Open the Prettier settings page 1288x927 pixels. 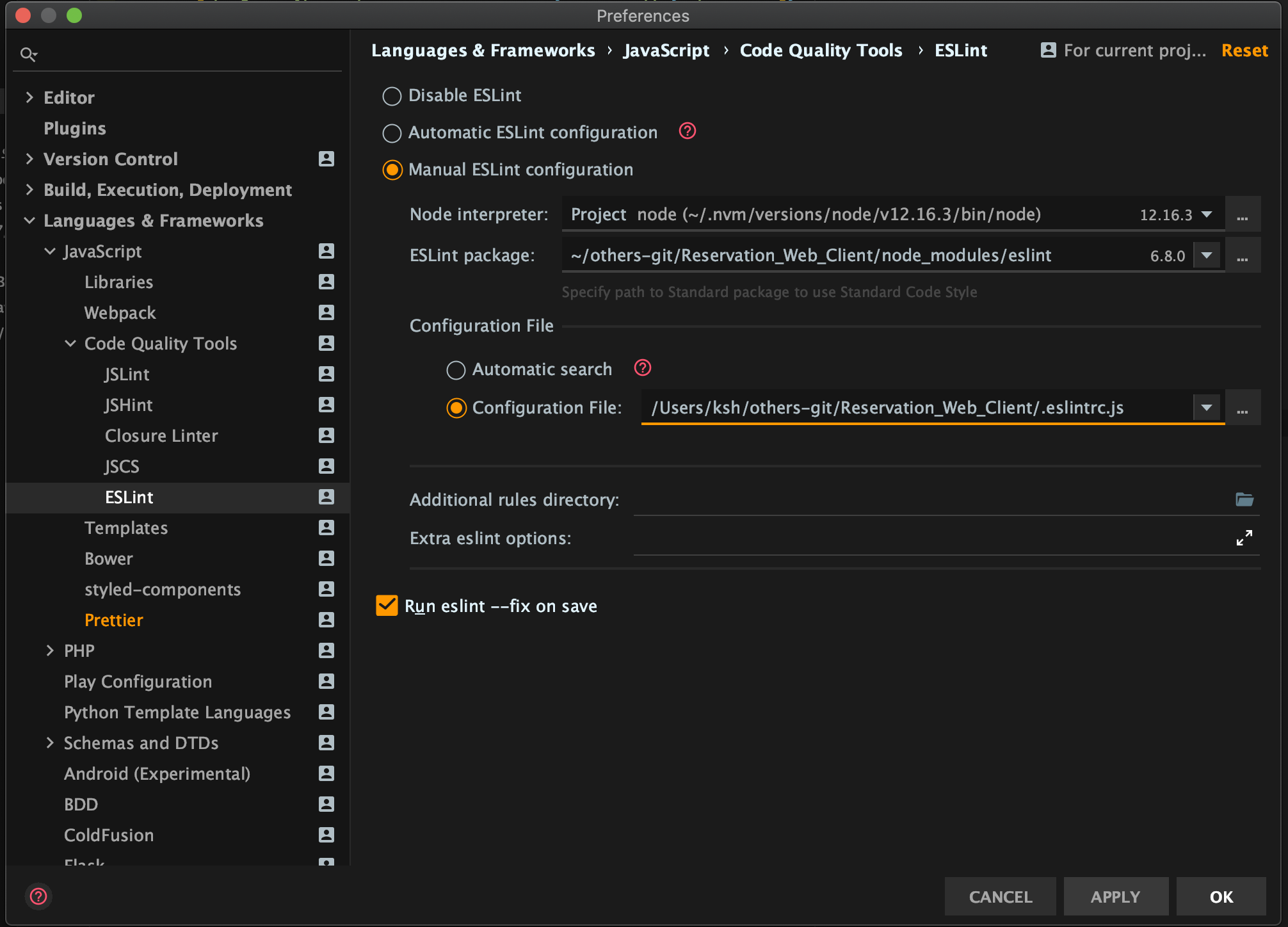[x=114, y=620]
